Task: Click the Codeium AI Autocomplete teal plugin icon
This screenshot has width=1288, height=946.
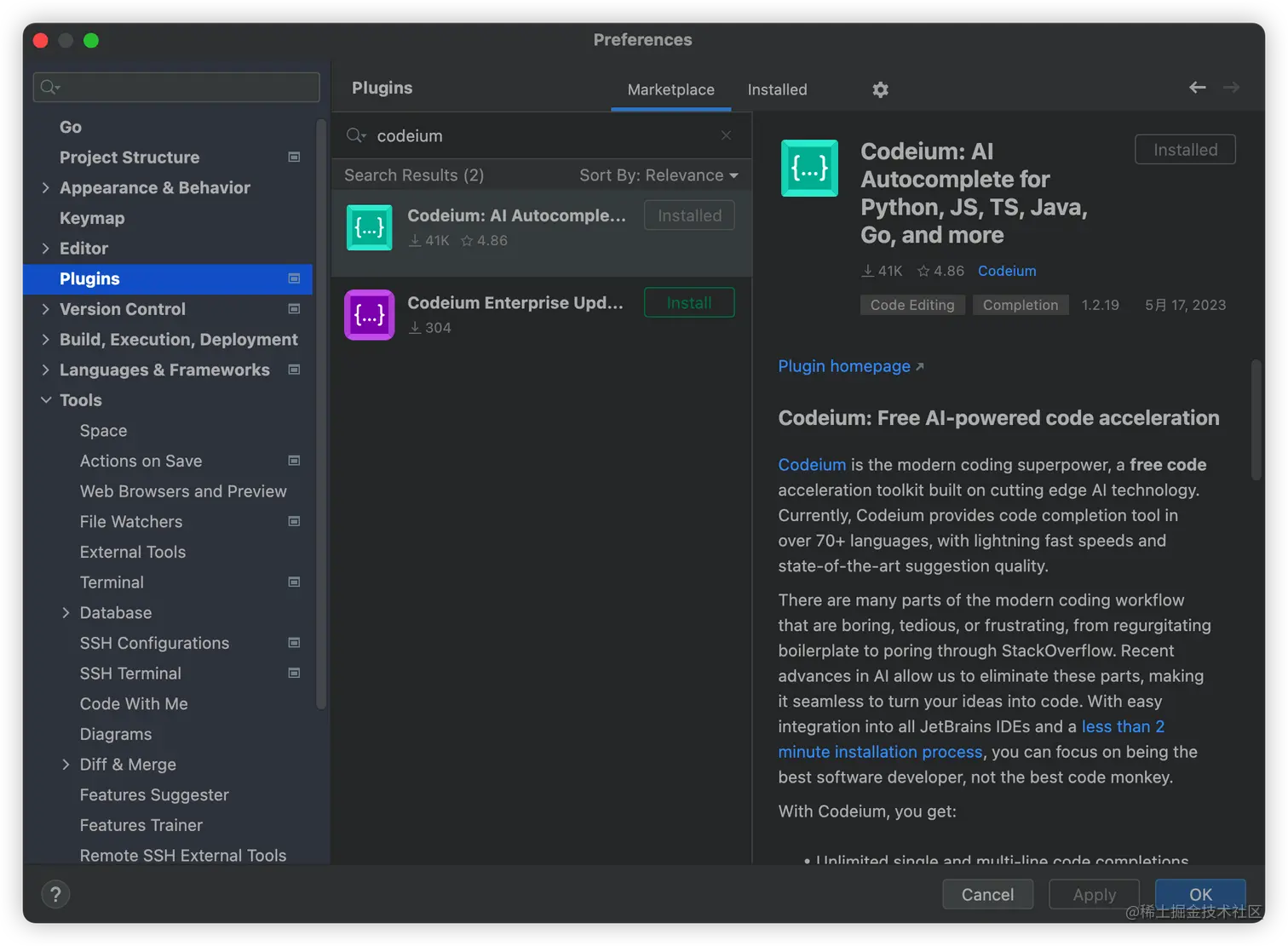Action: click(x=369, y=228)
